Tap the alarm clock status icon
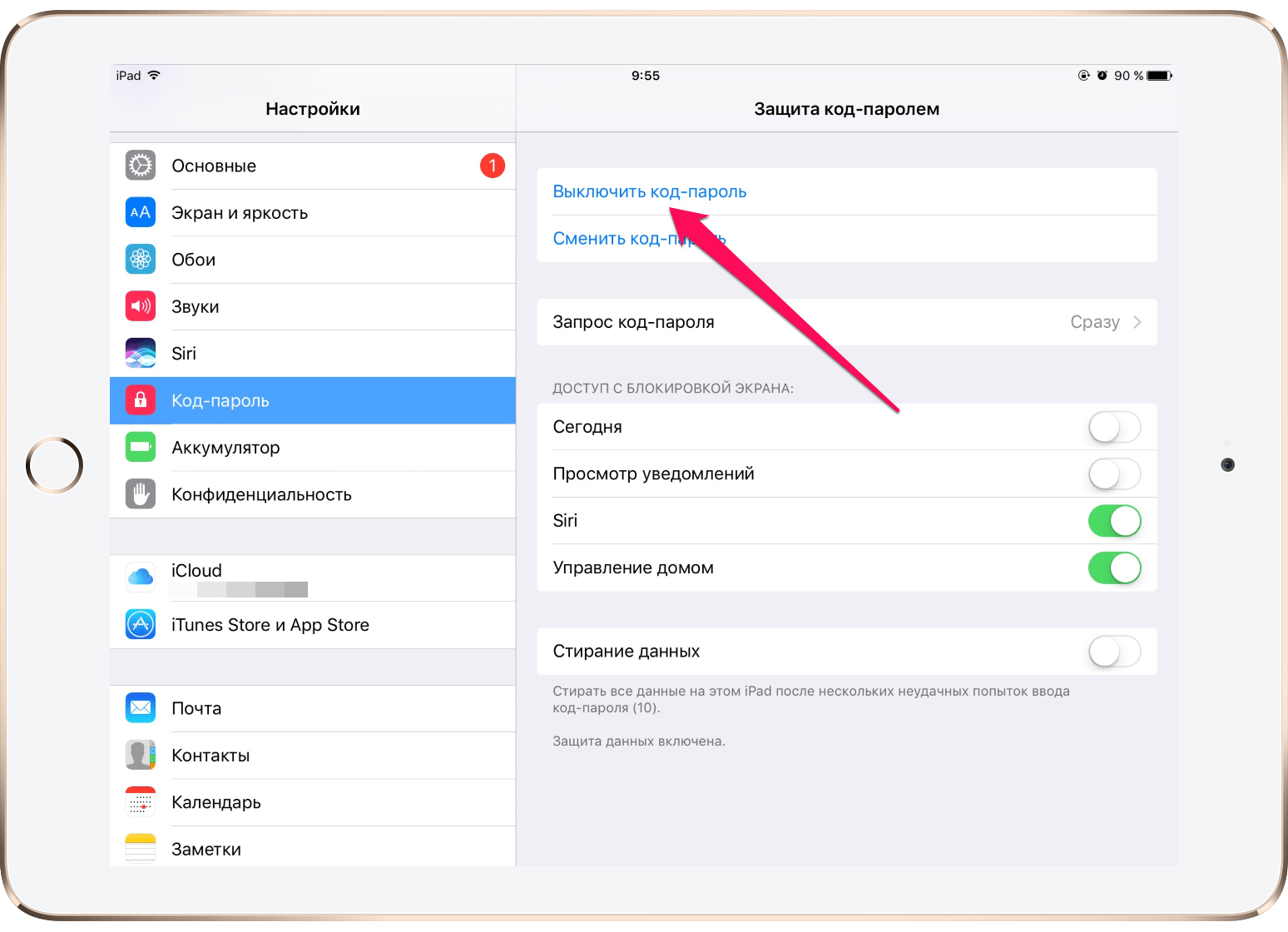Screen dimensions: 1288x932 point(1102,76)
